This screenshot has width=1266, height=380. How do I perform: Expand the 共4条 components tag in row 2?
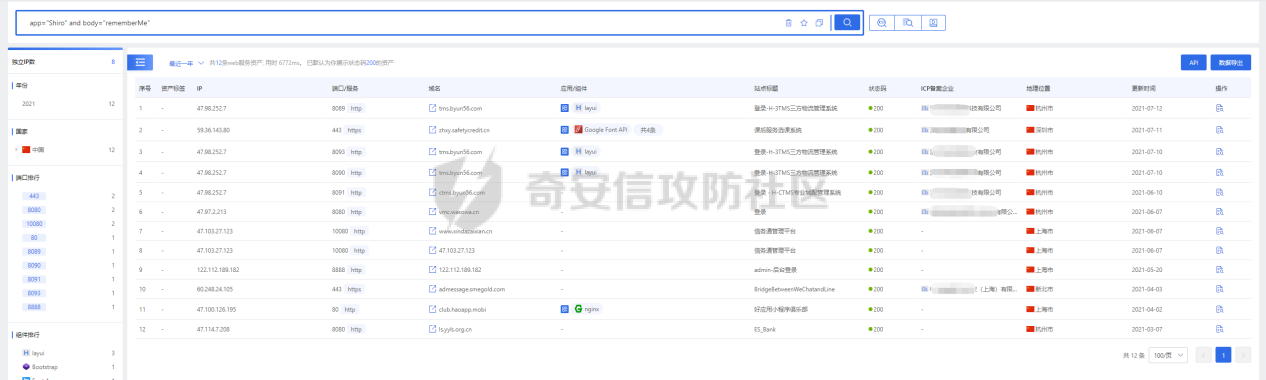point(648,129)
